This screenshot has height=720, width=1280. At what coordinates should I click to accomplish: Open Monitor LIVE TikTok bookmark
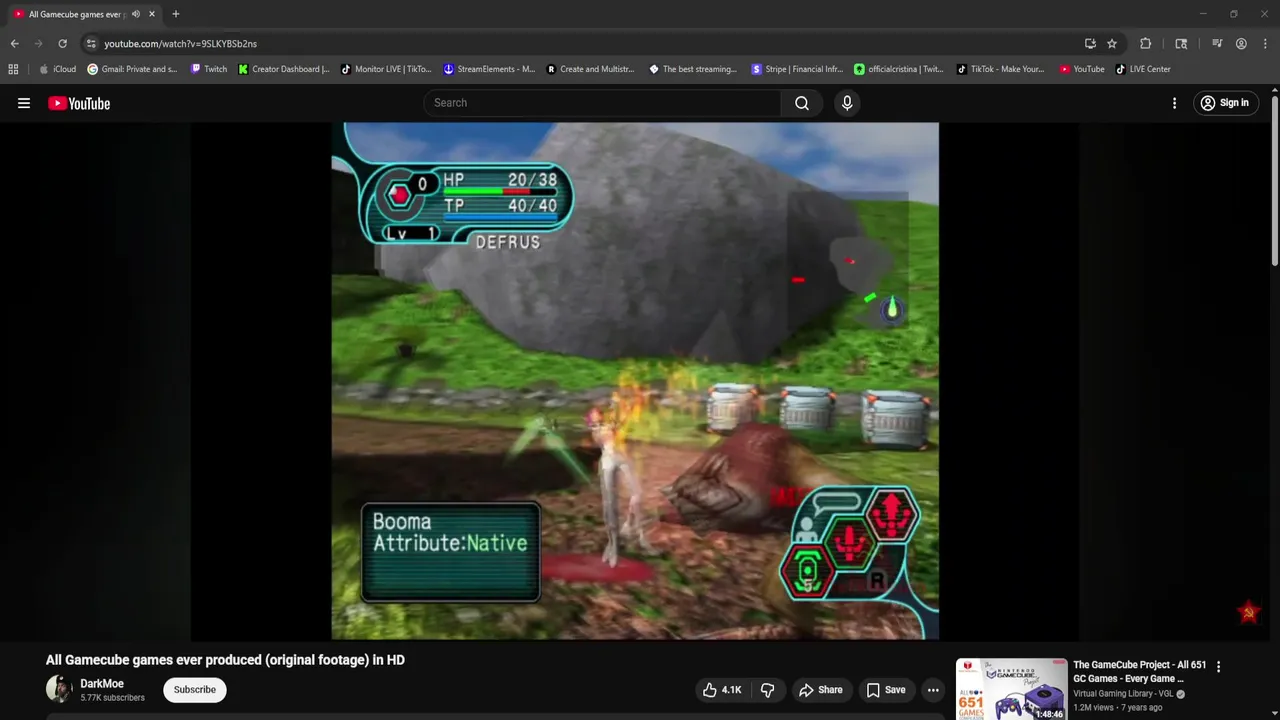[386, 69]
